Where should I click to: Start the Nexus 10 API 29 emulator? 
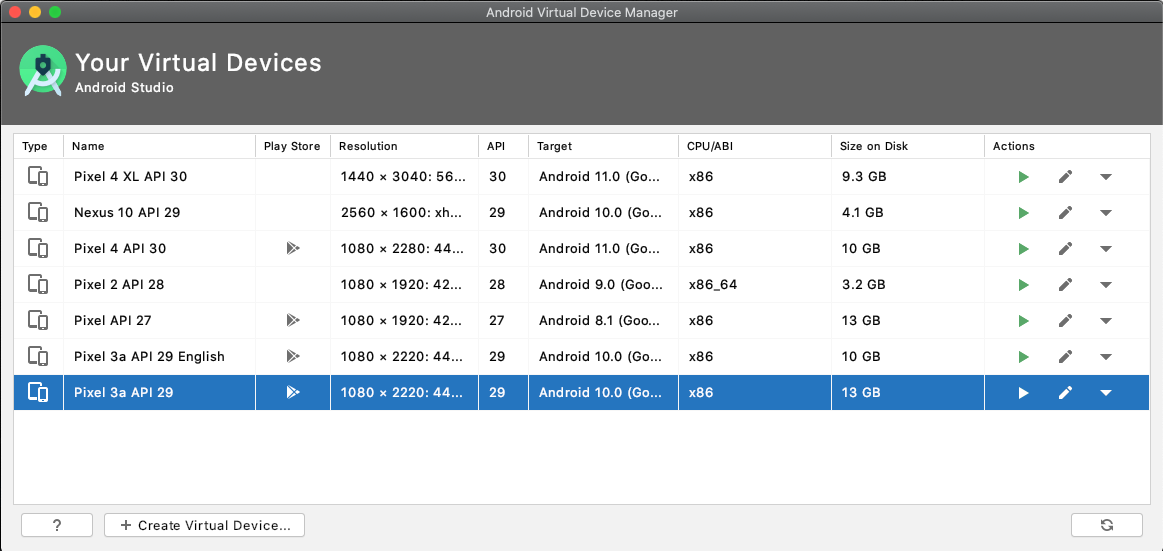click(x=1024, y=213)
